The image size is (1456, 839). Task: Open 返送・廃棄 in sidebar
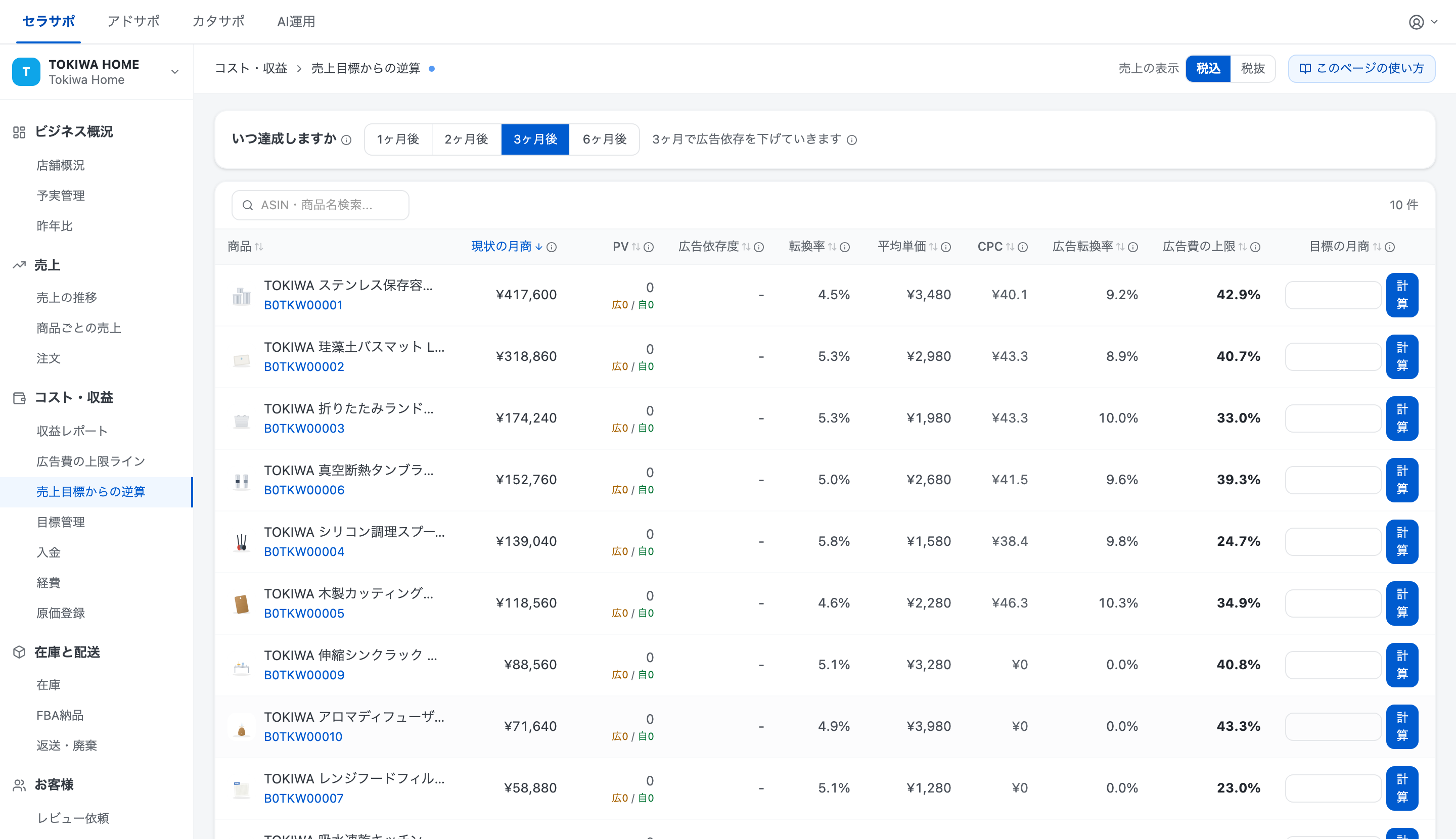(x=67, y=745)
